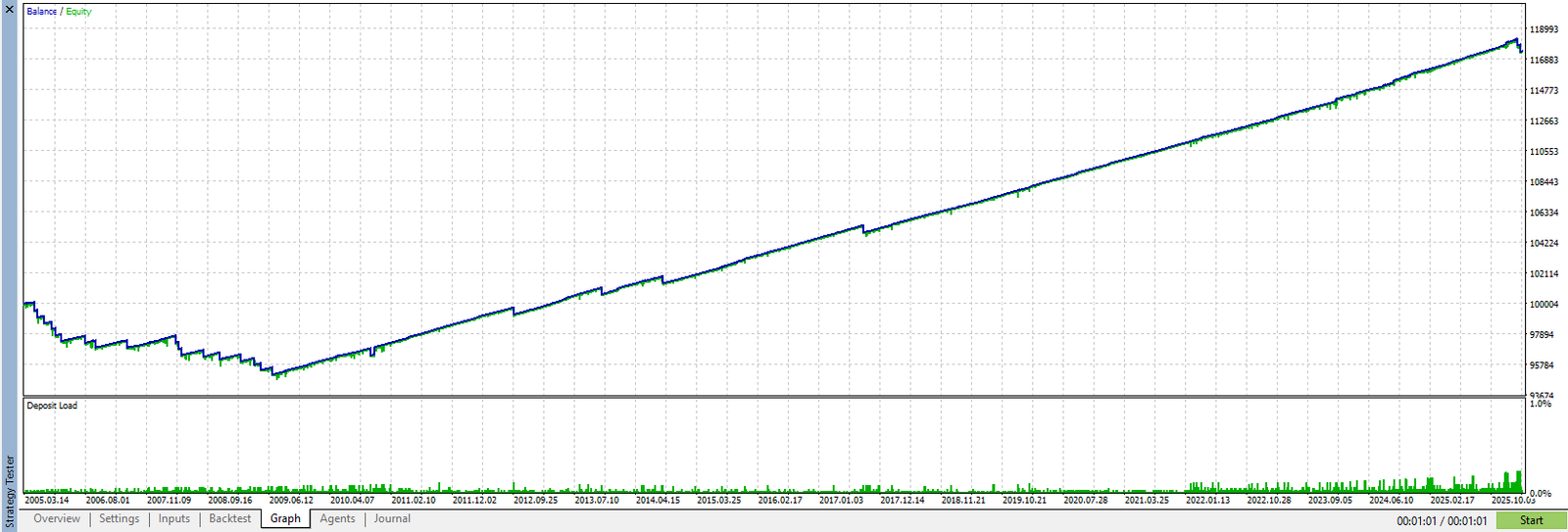This screenshot has height=532, width=1568.
Task: Click the 2005.03.14 date label
Action: point(47,501)
